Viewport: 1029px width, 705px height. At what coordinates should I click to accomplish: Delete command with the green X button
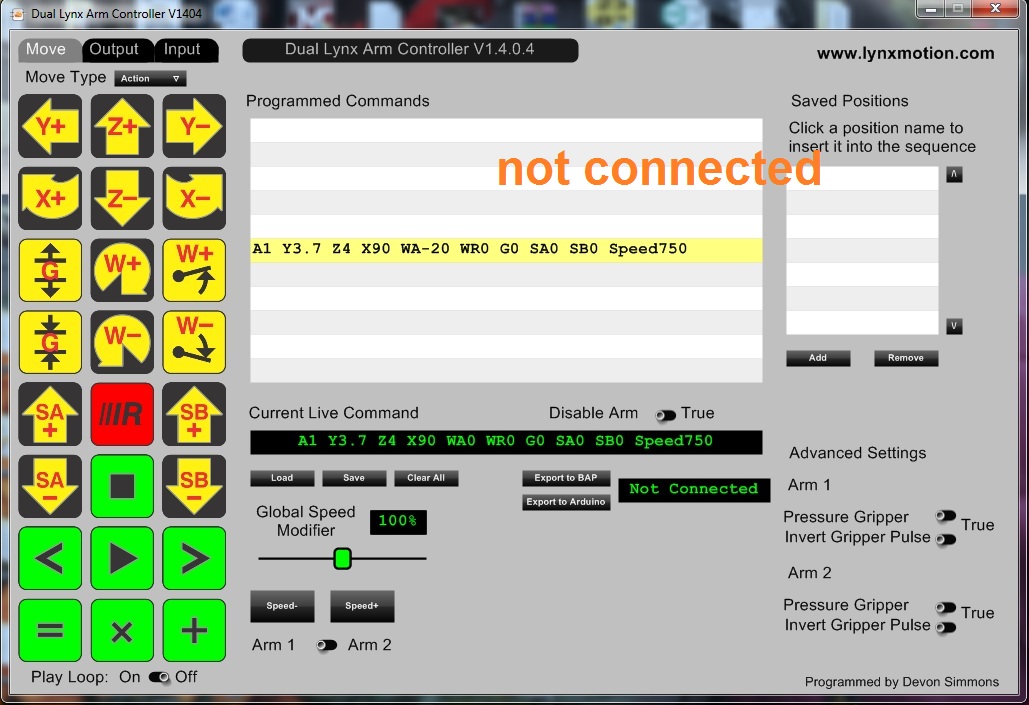122,630
